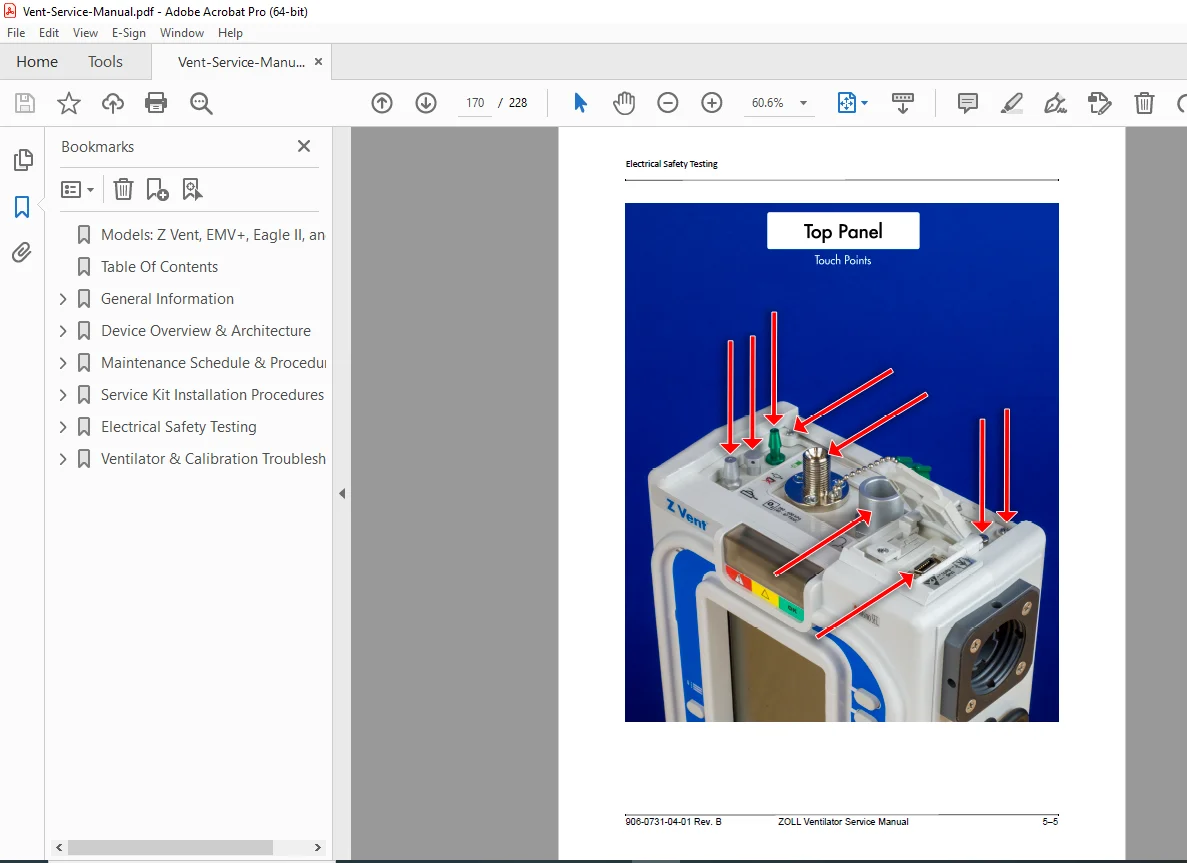Screen dimensions: 1187x863
Task: Collapse the navigation pane arrow
Action: pos(342,494)
